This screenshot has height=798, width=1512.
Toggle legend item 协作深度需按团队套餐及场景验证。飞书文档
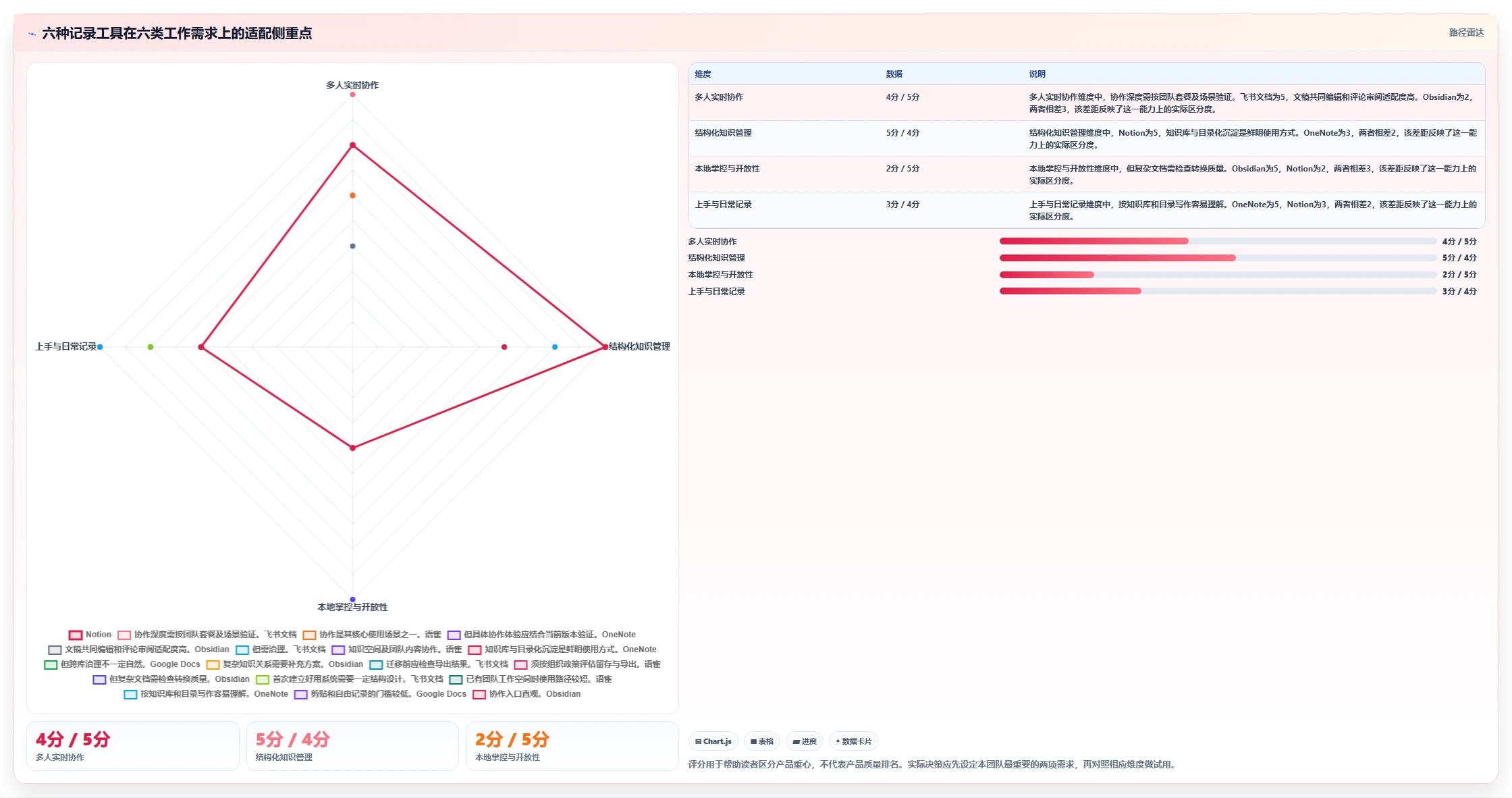(x=207, y=635)
